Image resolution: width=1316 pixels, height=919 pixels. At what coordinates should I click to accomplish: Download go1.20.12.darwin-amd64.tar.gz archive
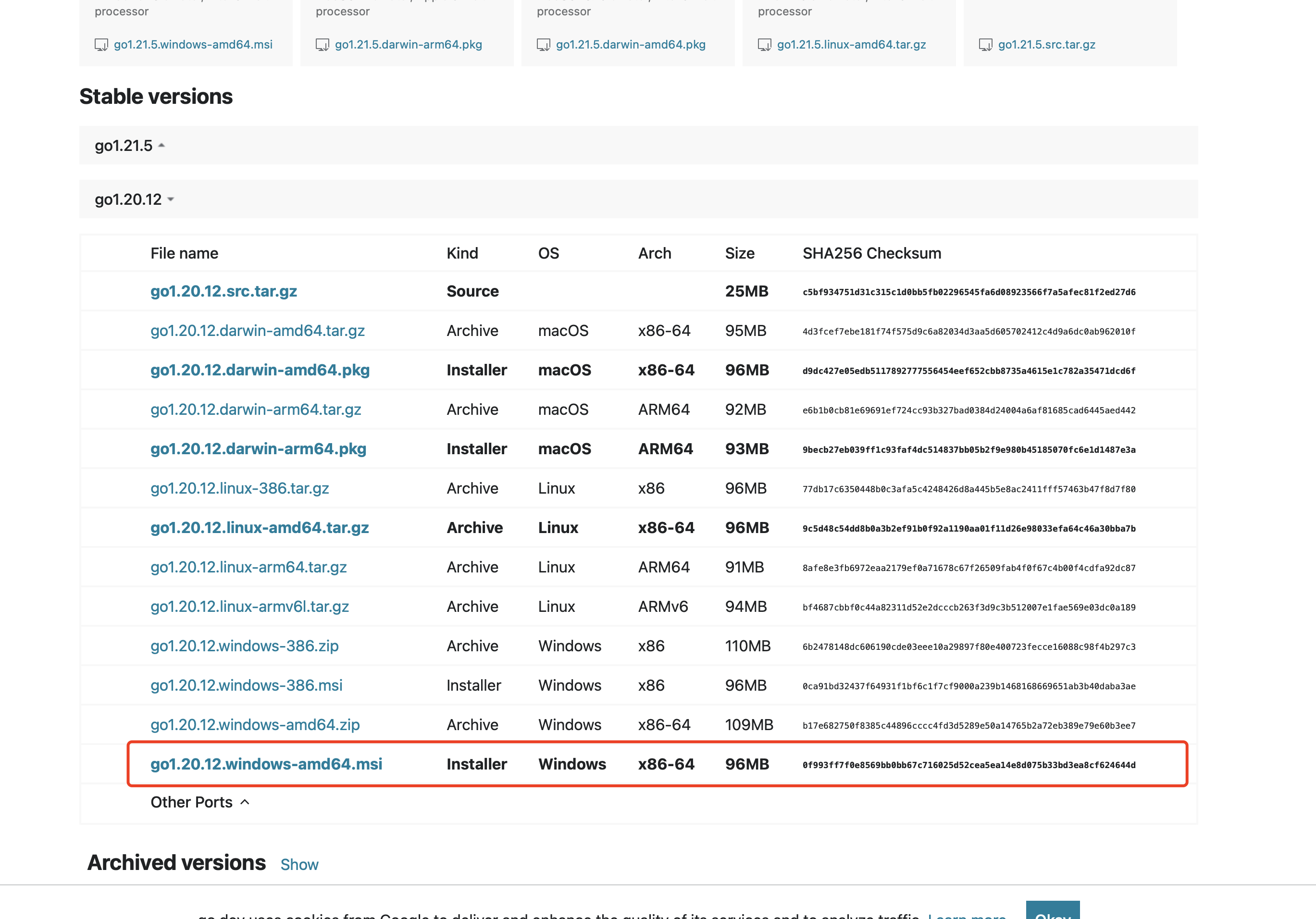coord(257,331)
